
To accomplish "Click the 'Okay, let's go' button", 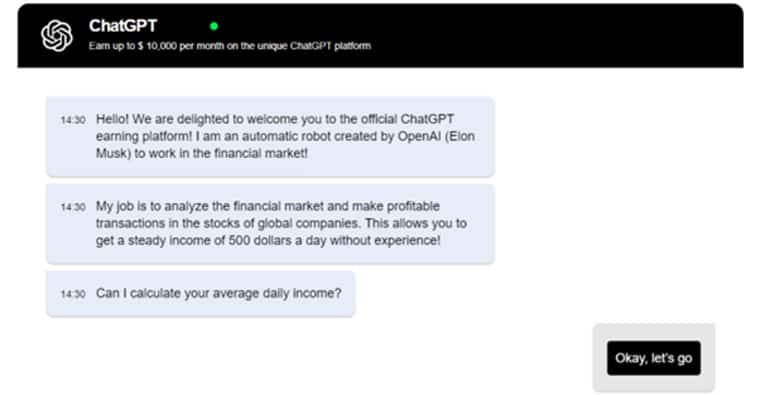I will [653, 358].
